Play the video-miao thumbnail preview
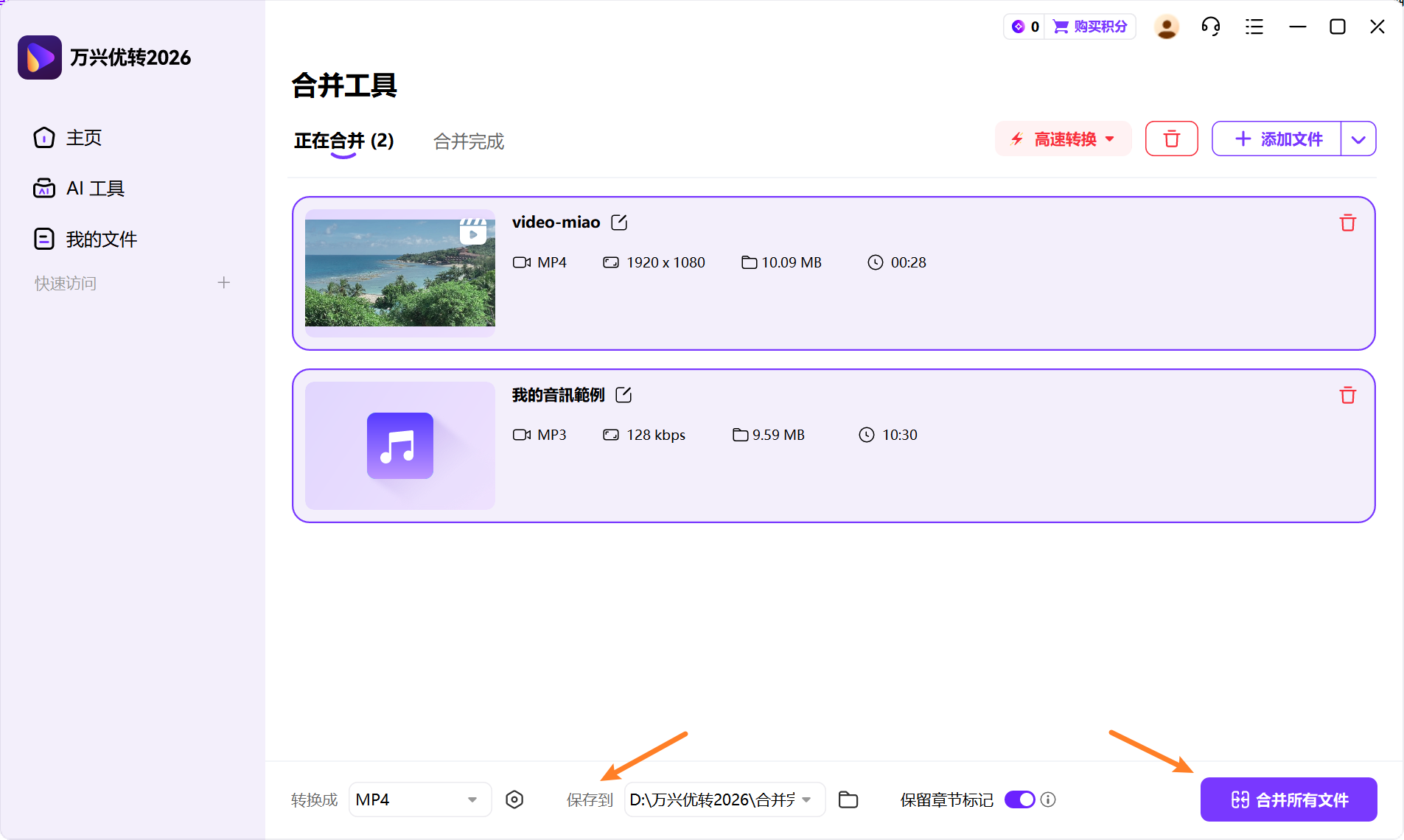This screenshot has width=1404, height=840. [472, 232]
